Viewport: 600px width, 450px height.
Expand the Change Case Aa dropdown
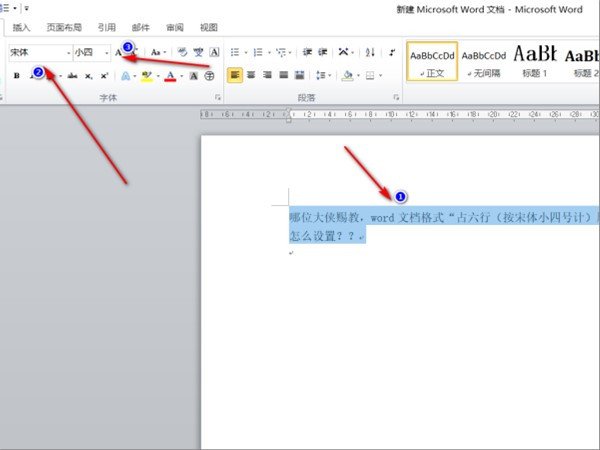click(159, 52)
